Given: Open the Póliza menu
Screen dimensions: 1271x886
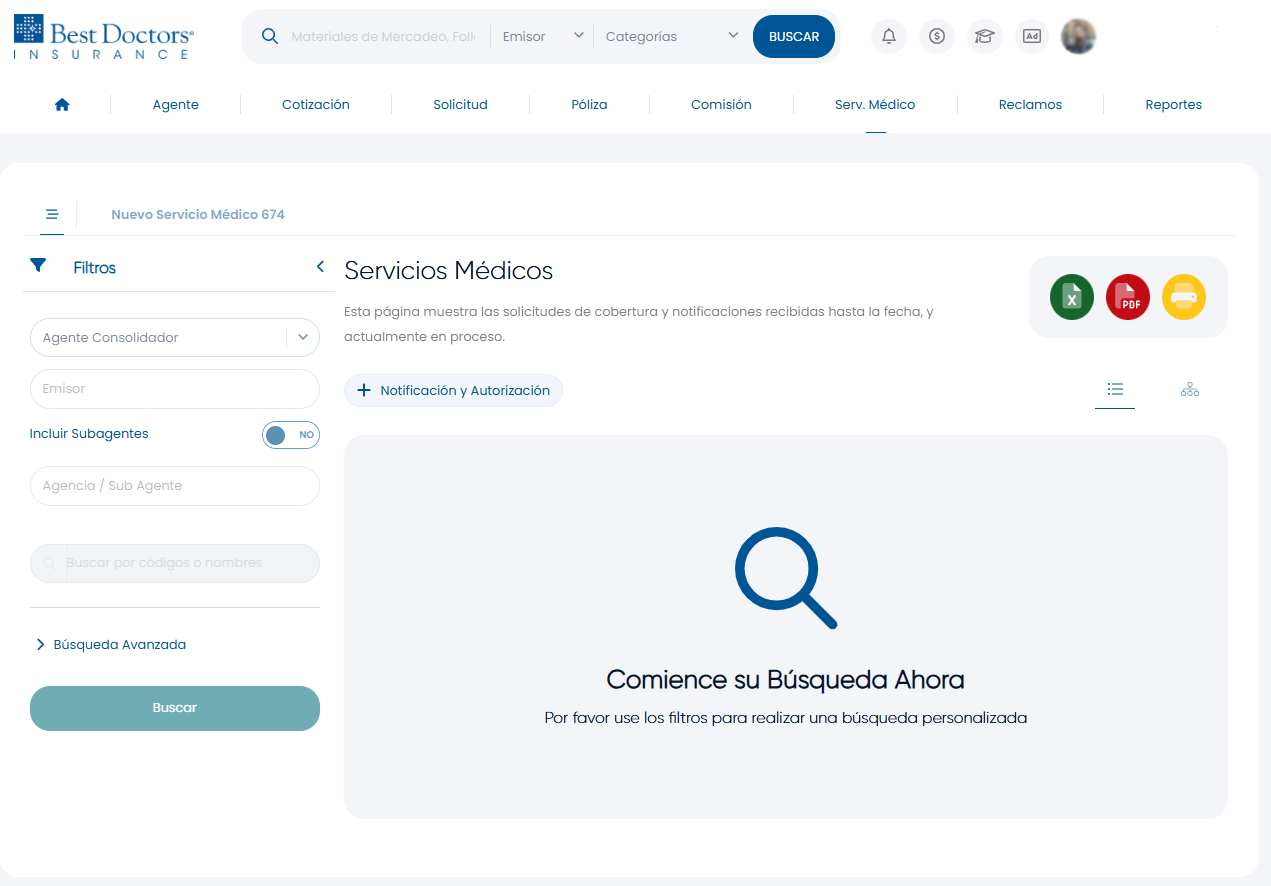Looking at the screenshot, I should coord(589,105).
